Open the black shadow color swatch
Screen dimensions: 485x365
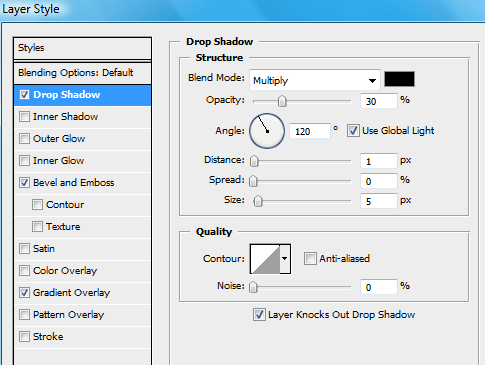399,79
